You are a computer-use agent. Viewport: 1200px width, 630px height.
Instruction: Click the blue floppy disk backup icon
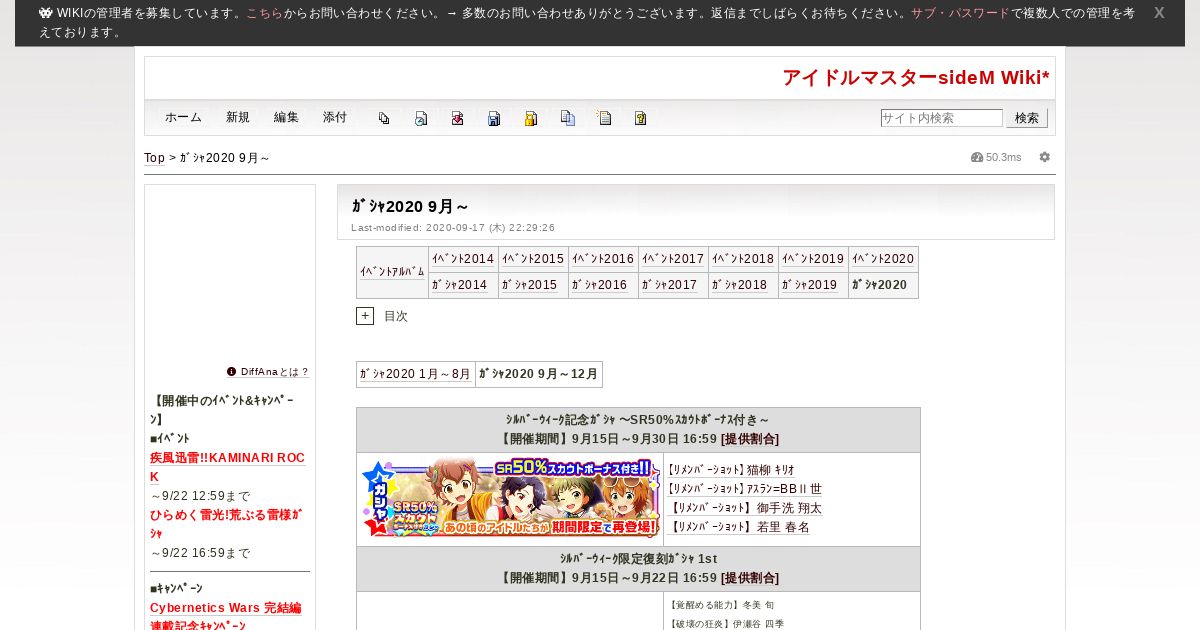tap(494, 118)
